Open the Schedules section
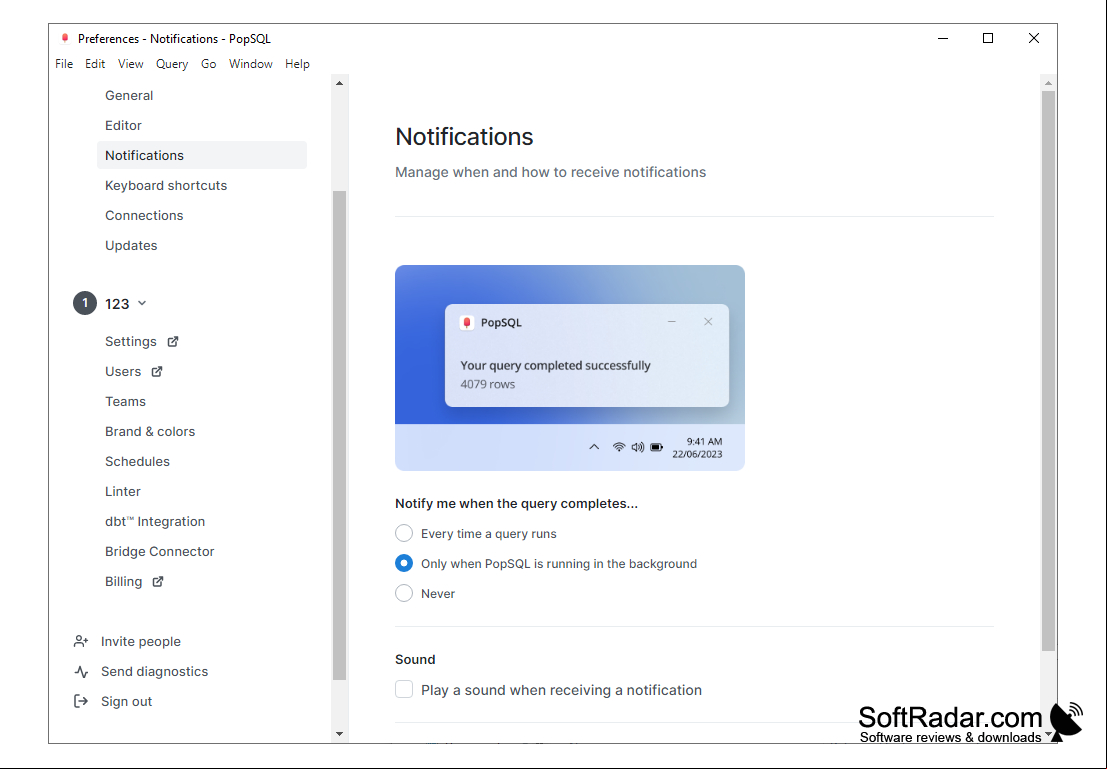 [138, 461]
